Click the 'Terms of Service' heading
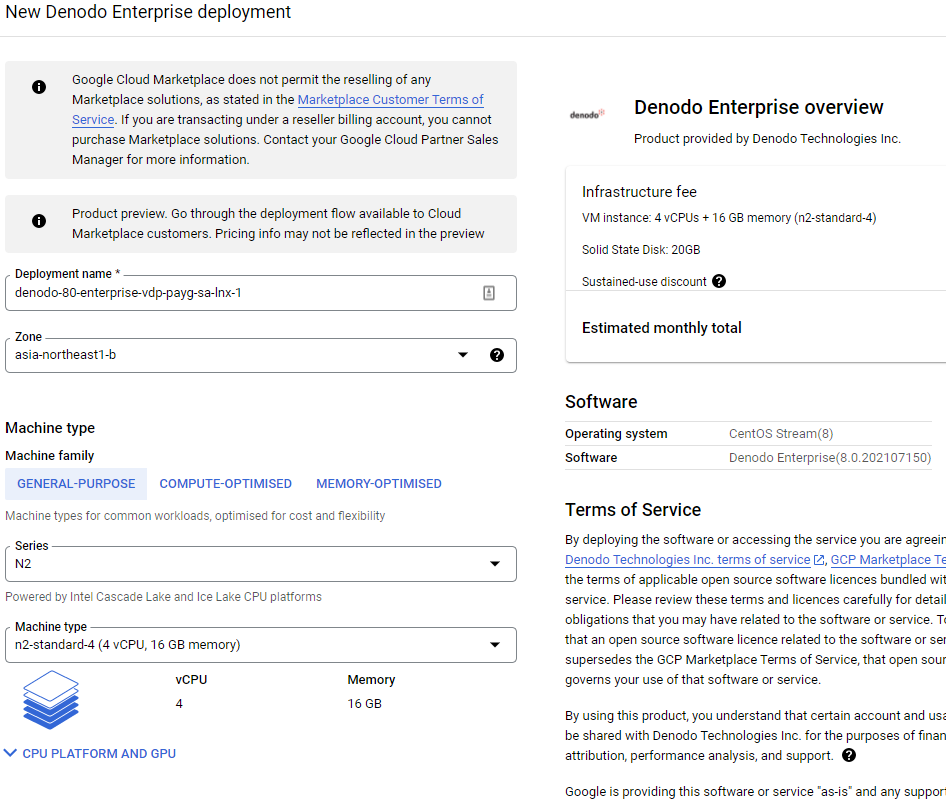The height and width of the screenshot is (802, 946). pos(633,510)
